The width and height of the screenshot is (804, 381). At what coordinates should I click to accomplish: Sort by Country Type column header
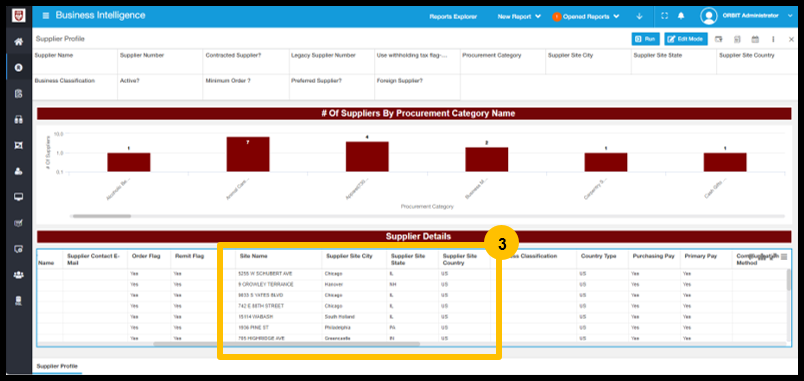click(x=598, y=256)
